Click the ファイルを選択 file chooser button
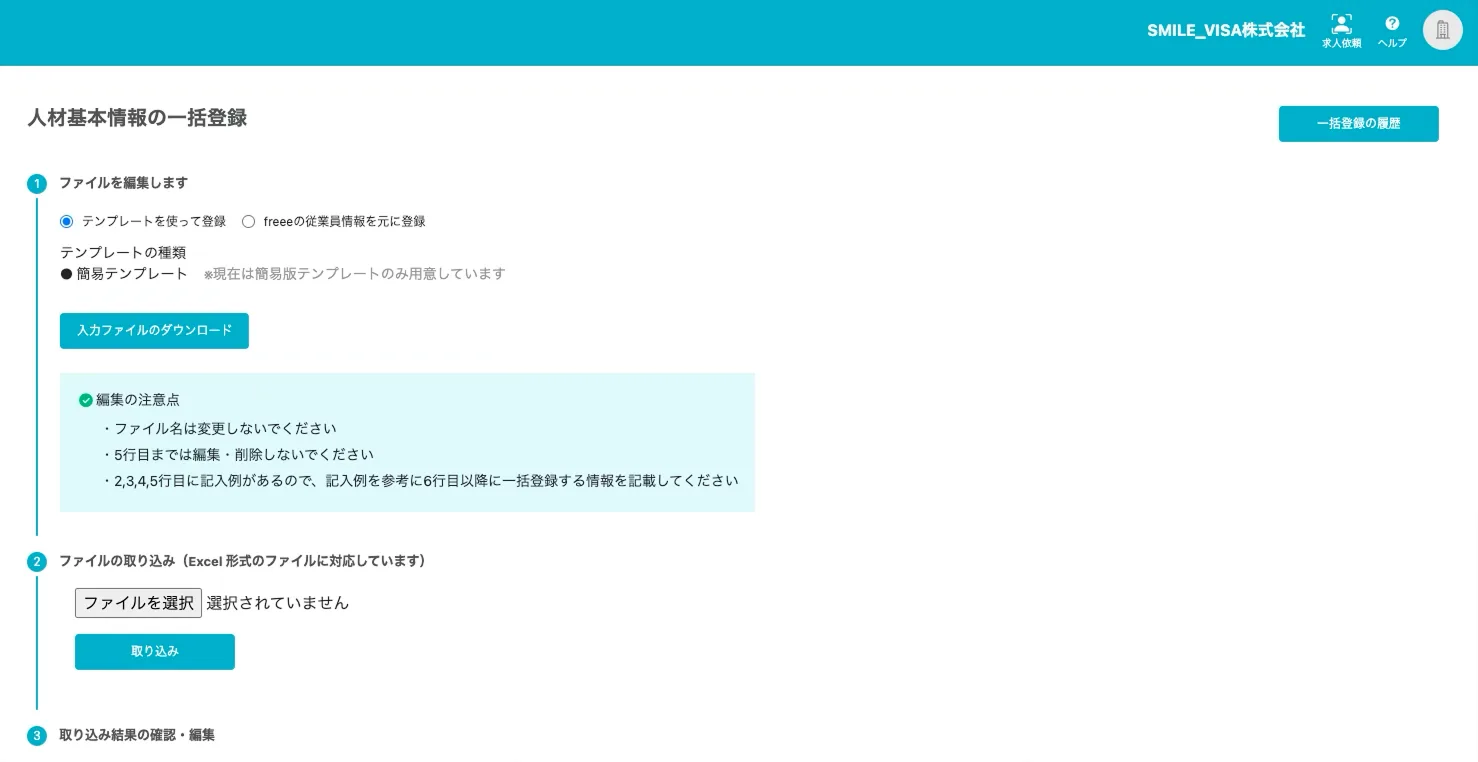Screen dimensions: 1478x762 [138, 602]
